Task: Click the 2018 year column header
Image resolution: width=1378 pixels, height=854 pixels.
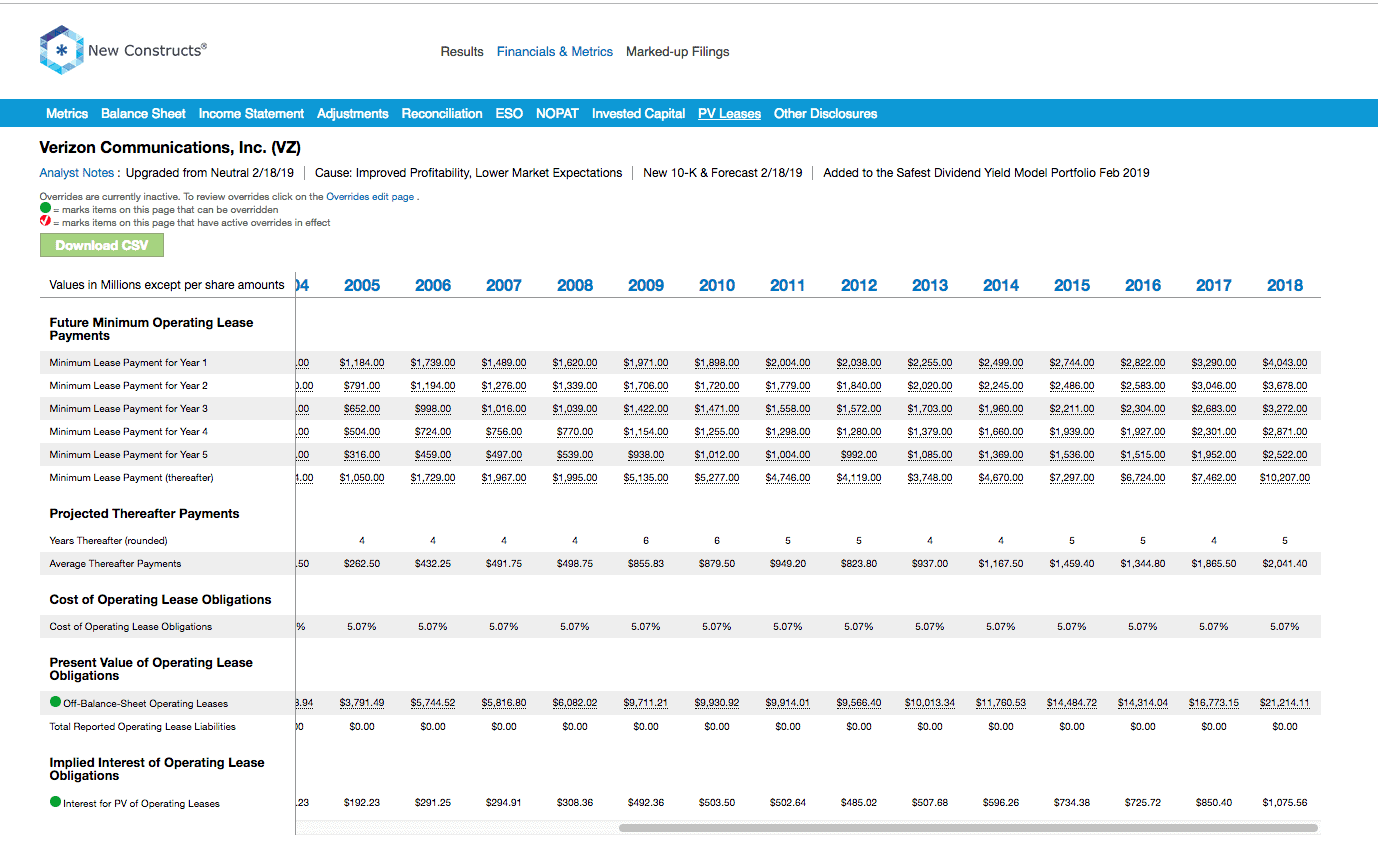Action: (1285, 285)
